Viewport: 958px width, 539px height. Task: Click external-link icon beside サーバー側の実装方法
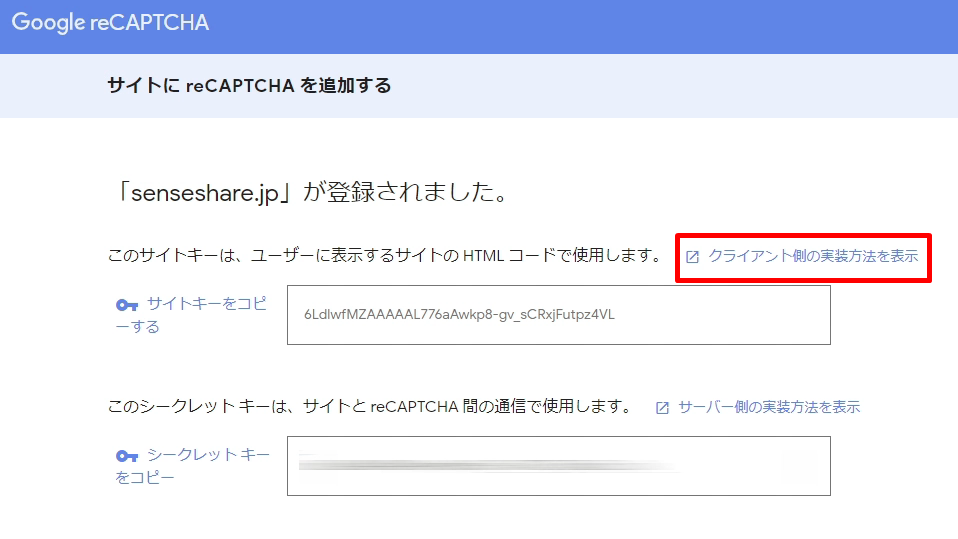(x=662, y=408)
